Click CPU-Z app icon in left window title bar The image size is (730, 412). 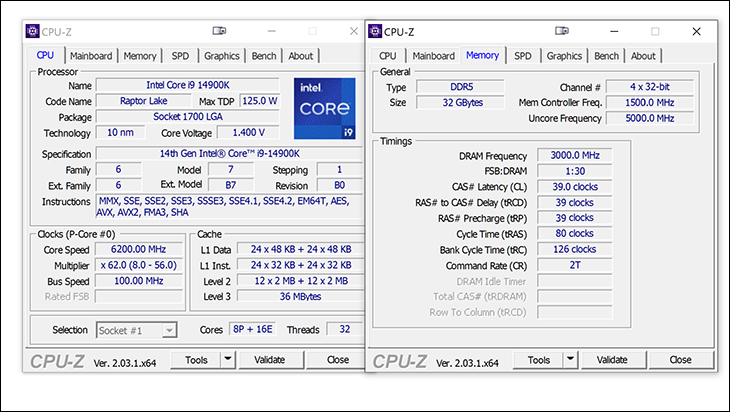[33, 31]
